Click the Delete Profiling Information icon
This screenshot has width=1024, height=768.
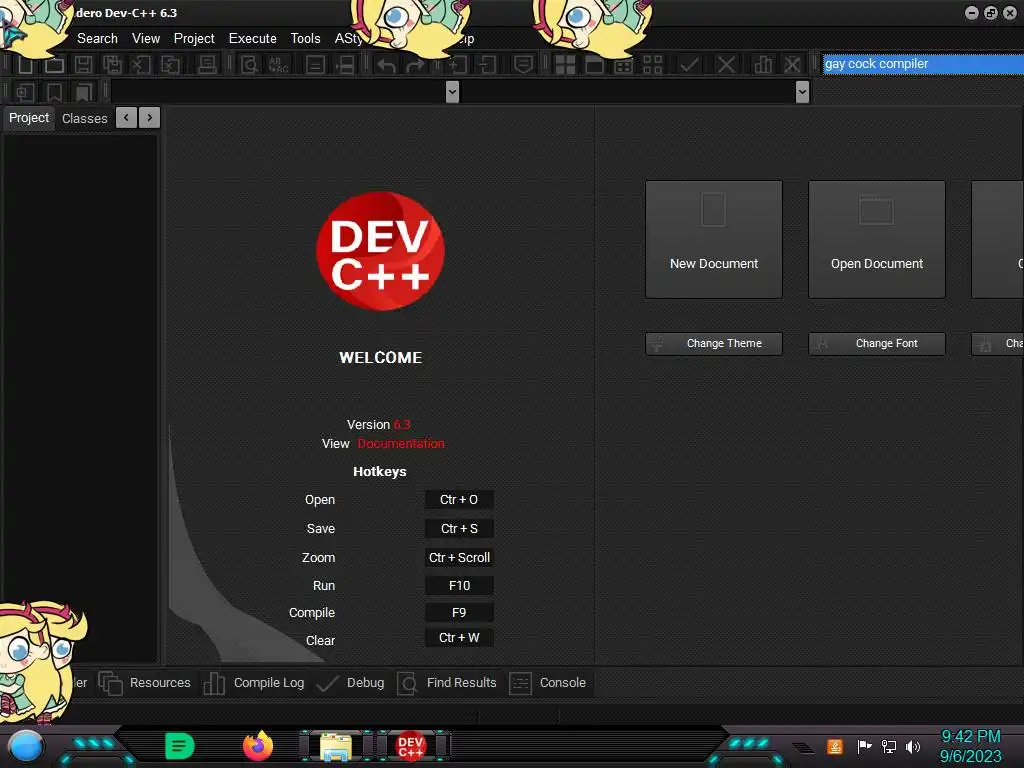click(792, 64)
